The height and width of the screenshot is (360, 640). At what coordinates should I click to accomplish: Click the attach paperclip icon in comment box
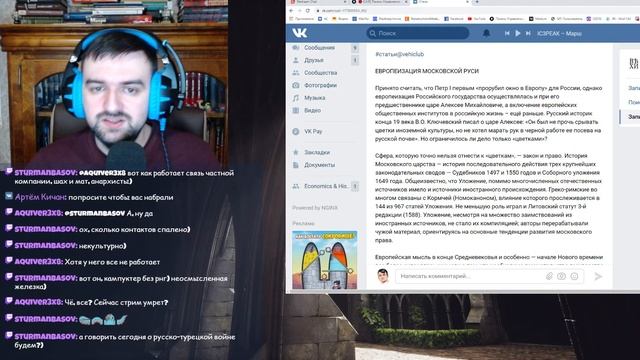(x=549, y=276)
